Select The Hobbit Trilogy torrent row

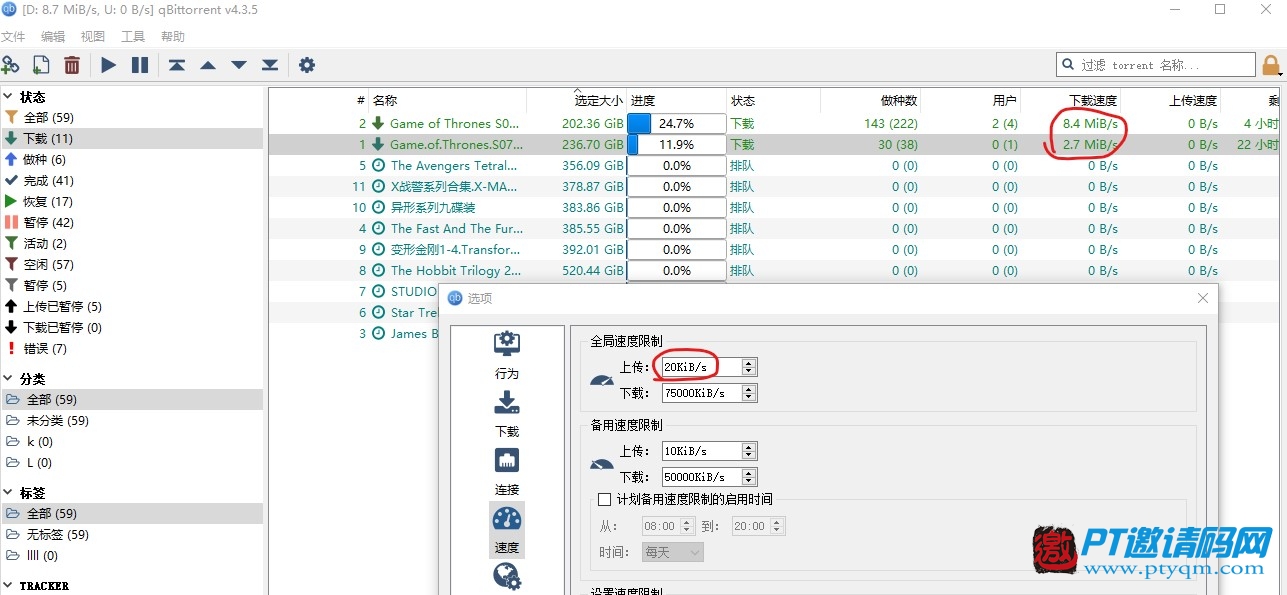tap(775, 271)
